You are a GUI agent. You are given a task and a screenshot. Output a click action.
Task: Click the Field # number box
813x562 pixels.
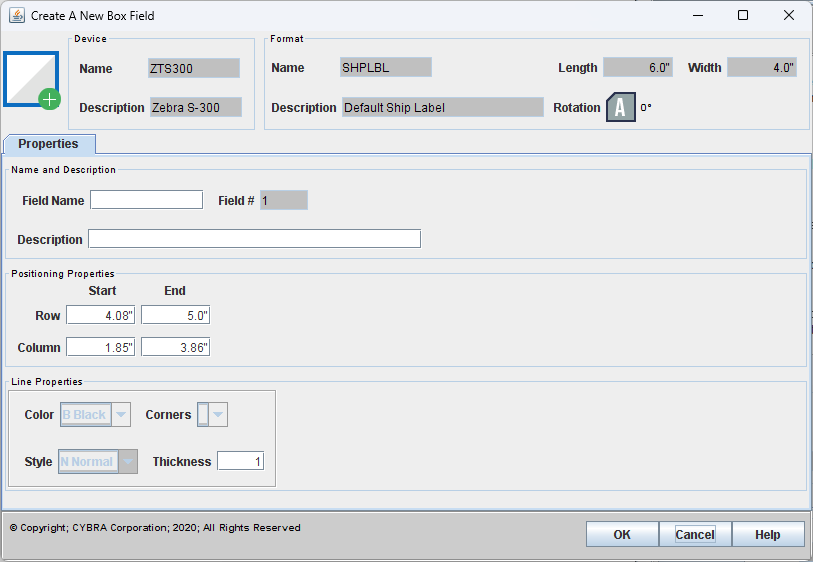click(x=283, y=200)
